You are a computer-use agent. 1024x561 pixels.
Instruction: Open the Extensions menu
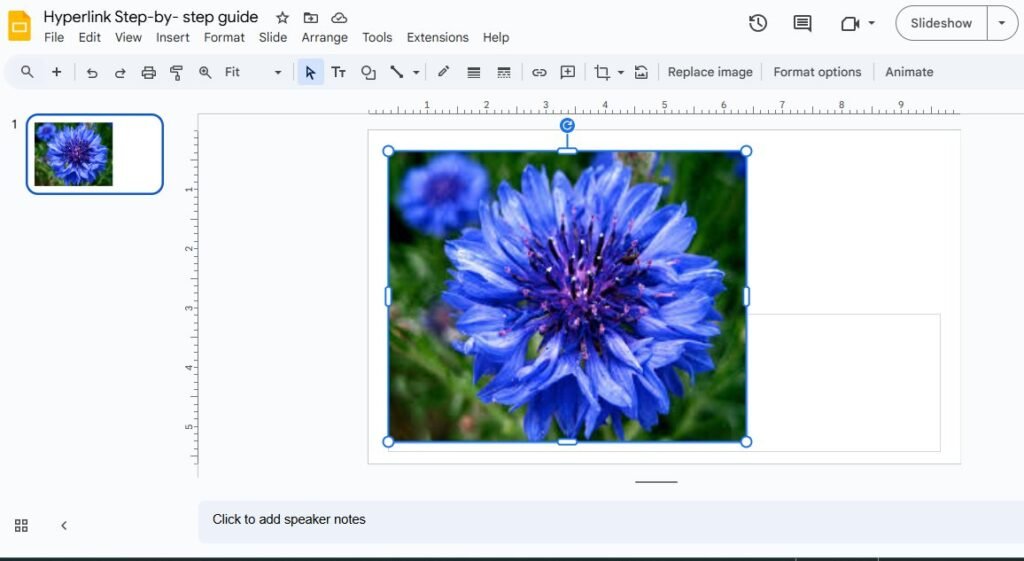click(x=438, y=37)
